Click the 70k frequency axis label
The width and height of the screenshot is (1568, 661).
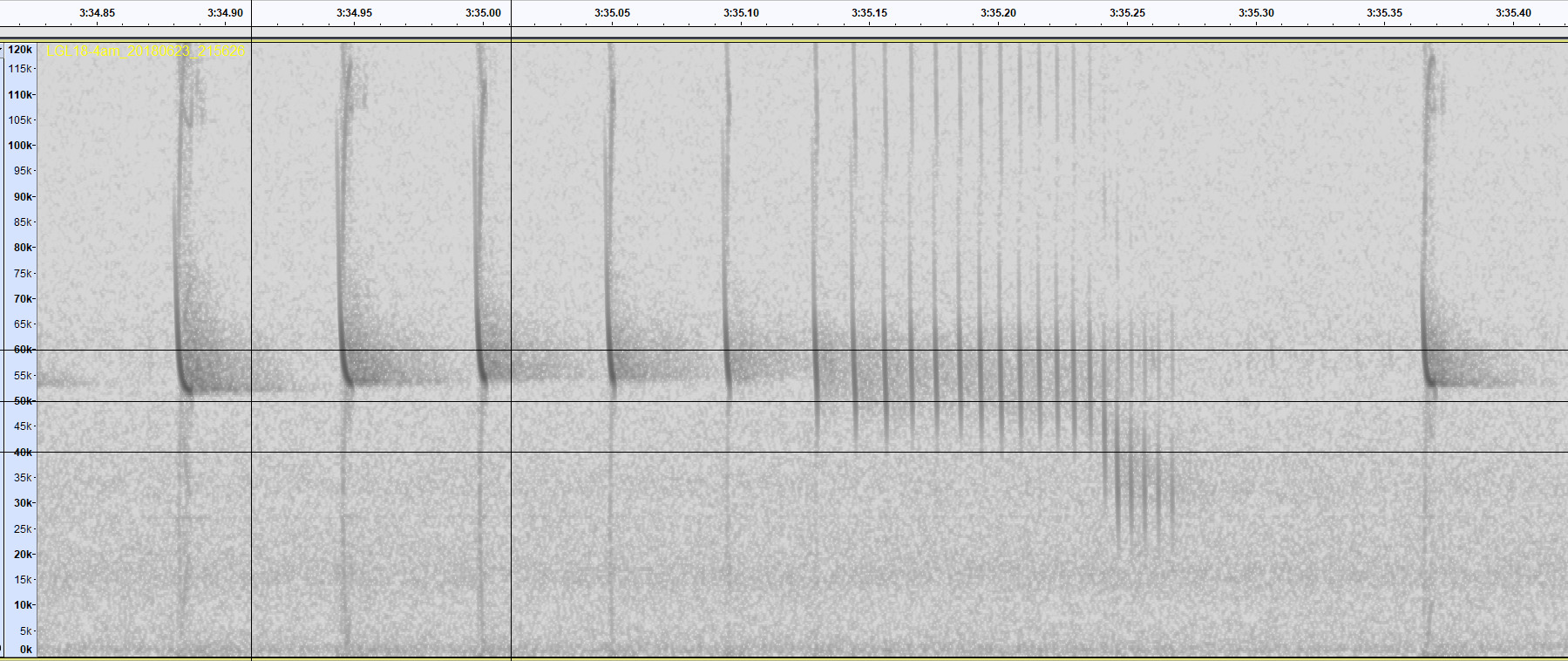pos(23,299)
